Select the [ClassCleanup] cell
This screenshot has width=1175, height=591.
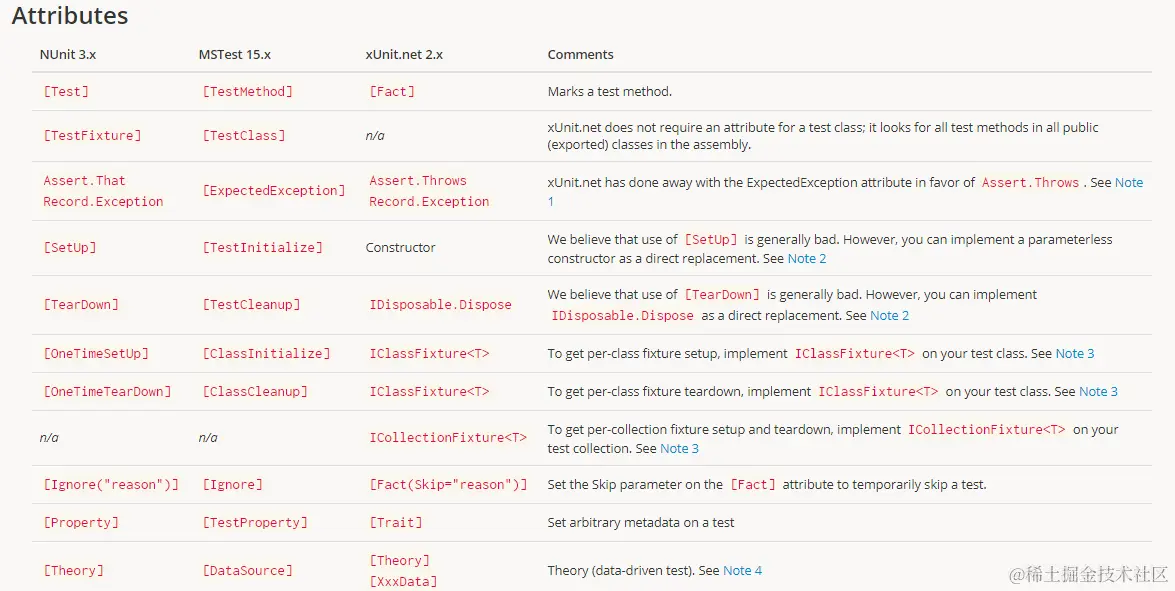[255, 392]
